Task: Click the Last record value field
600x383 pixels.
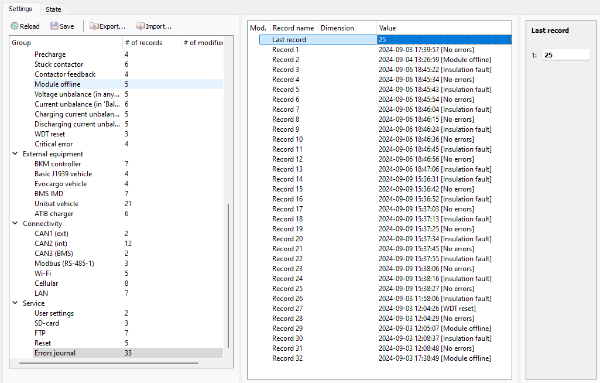Action: tap(566, 55)
